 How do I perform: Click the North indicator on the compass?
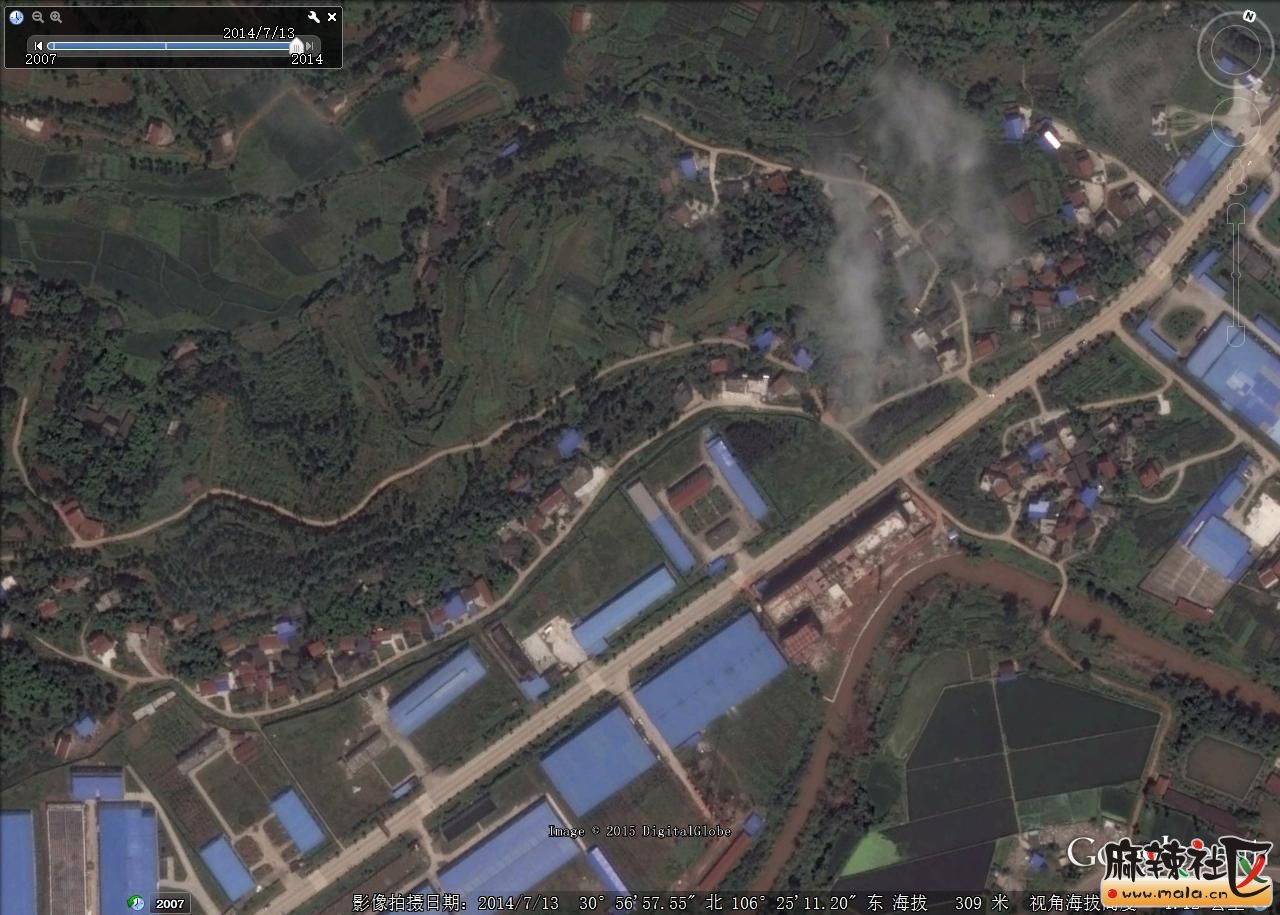(1249, 16)
